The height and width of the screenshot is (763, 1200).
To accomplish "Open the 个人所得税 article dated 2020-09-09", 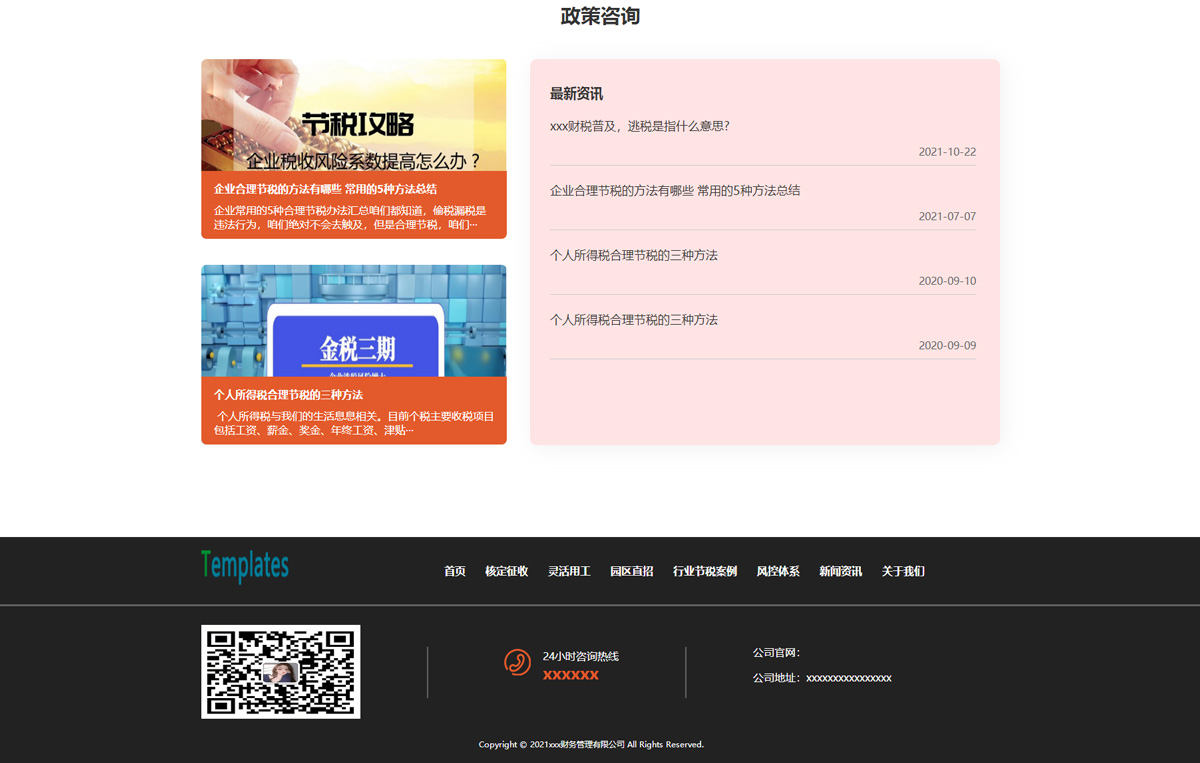I will click(x=634, y=320).
